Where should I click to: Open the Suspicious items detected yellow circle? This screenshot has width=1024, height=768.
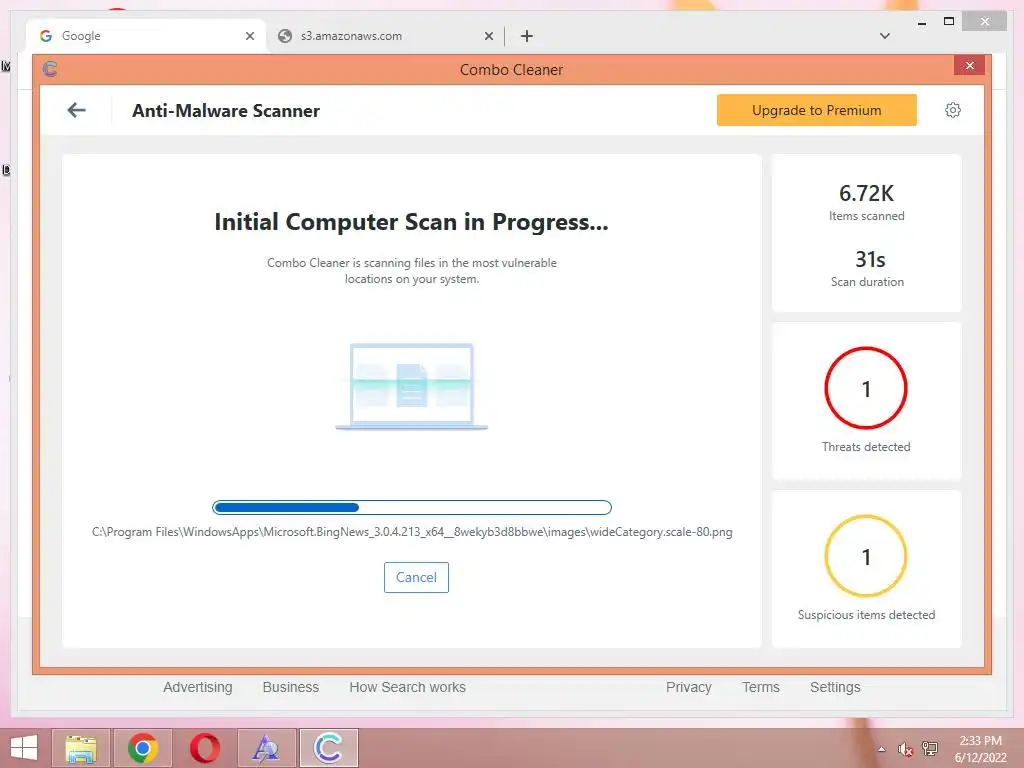tap(866, 556)
